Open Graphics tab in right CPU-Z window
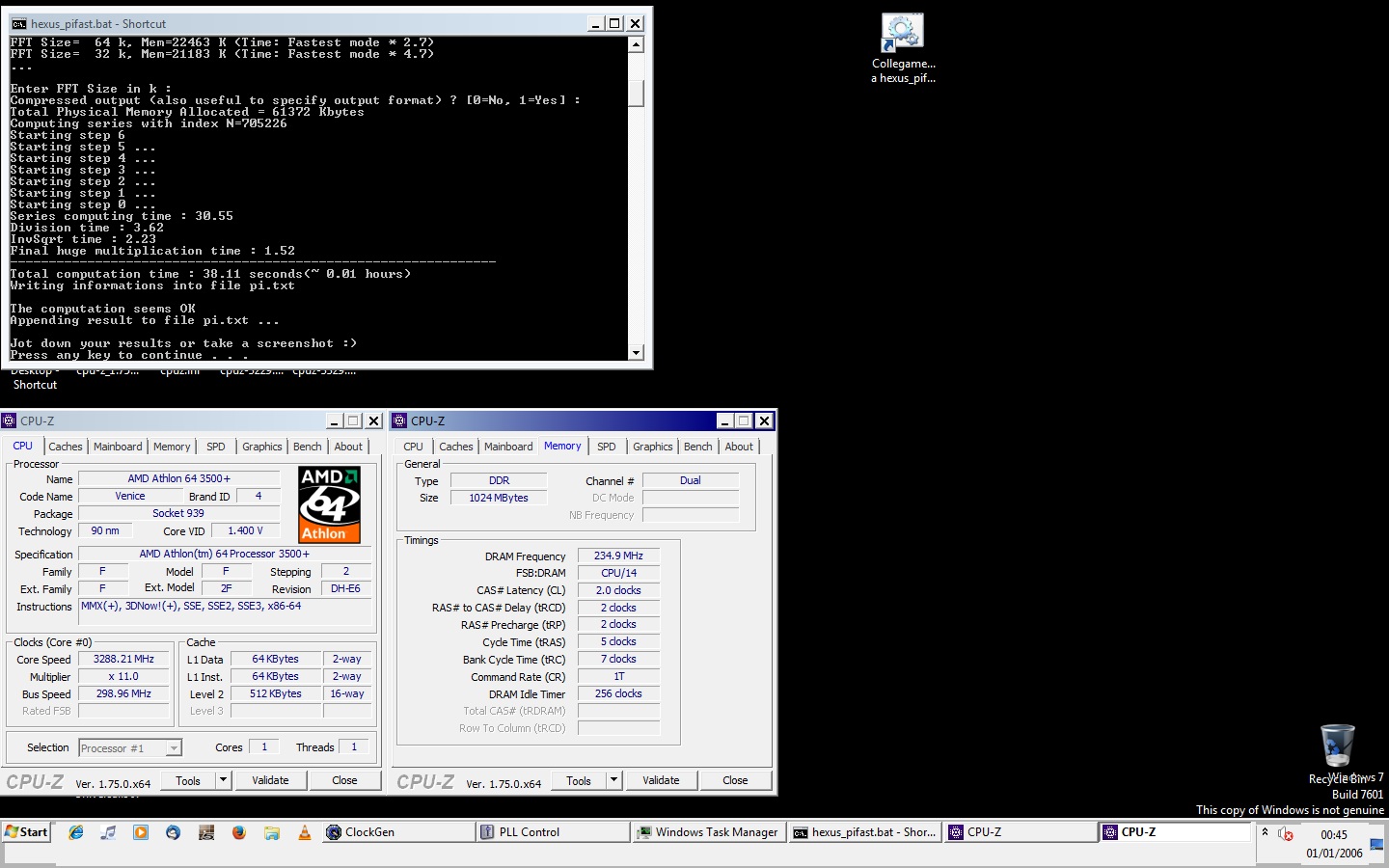Screen dimensions: 1389x868 [653, 447]
